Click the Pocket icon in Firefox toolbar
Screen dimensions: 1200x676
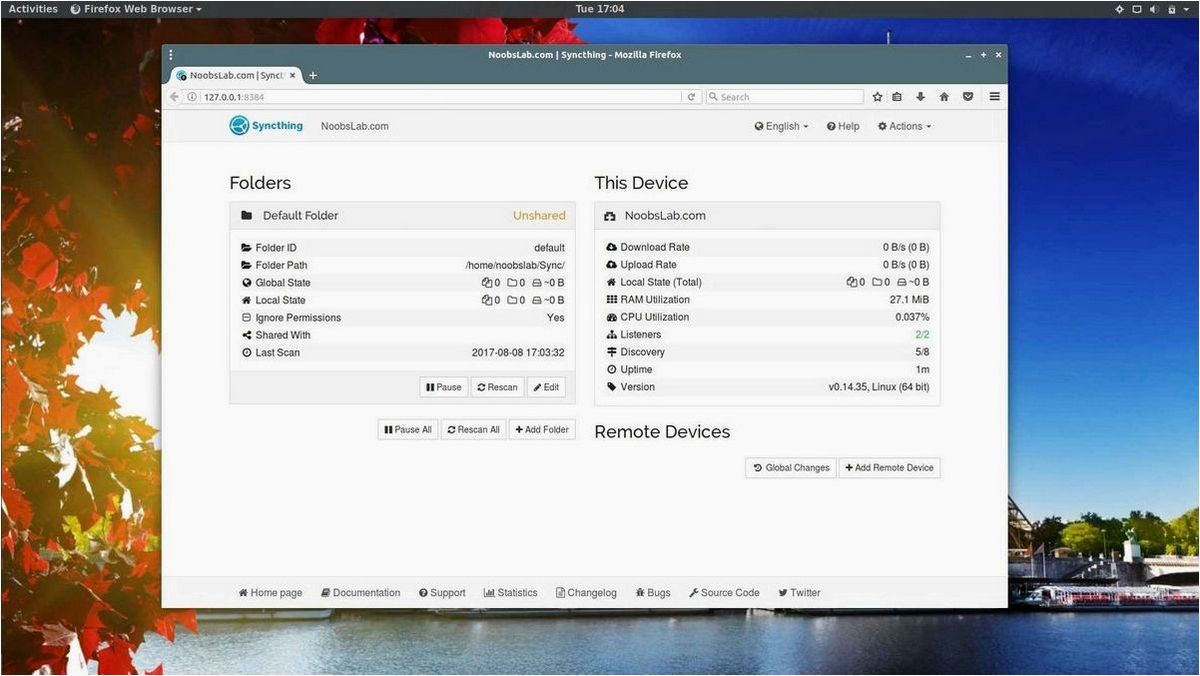tap(967, 97)
